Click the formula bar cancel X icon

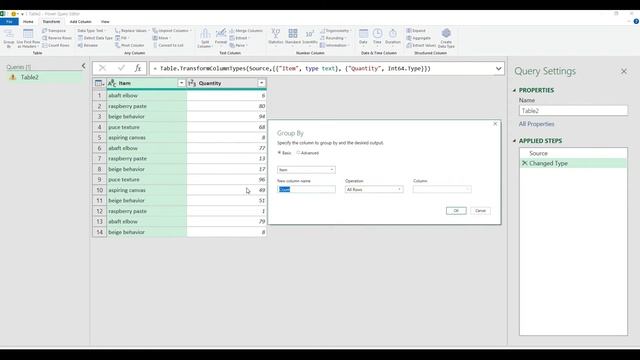[x=102, y=68]
